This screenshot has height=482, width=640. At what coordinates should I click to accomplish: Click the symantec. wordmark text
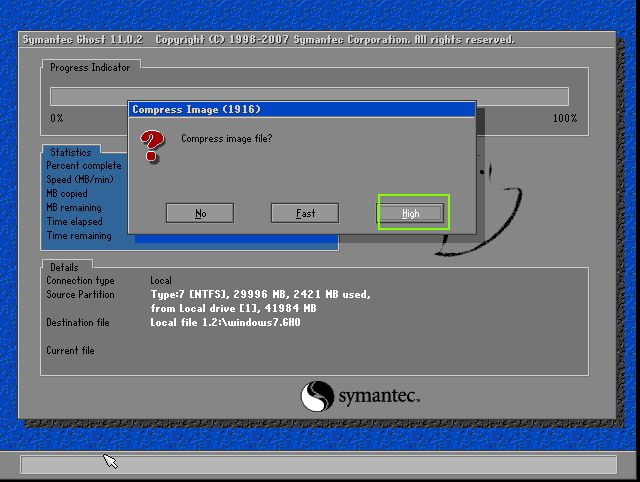(379, 396)
